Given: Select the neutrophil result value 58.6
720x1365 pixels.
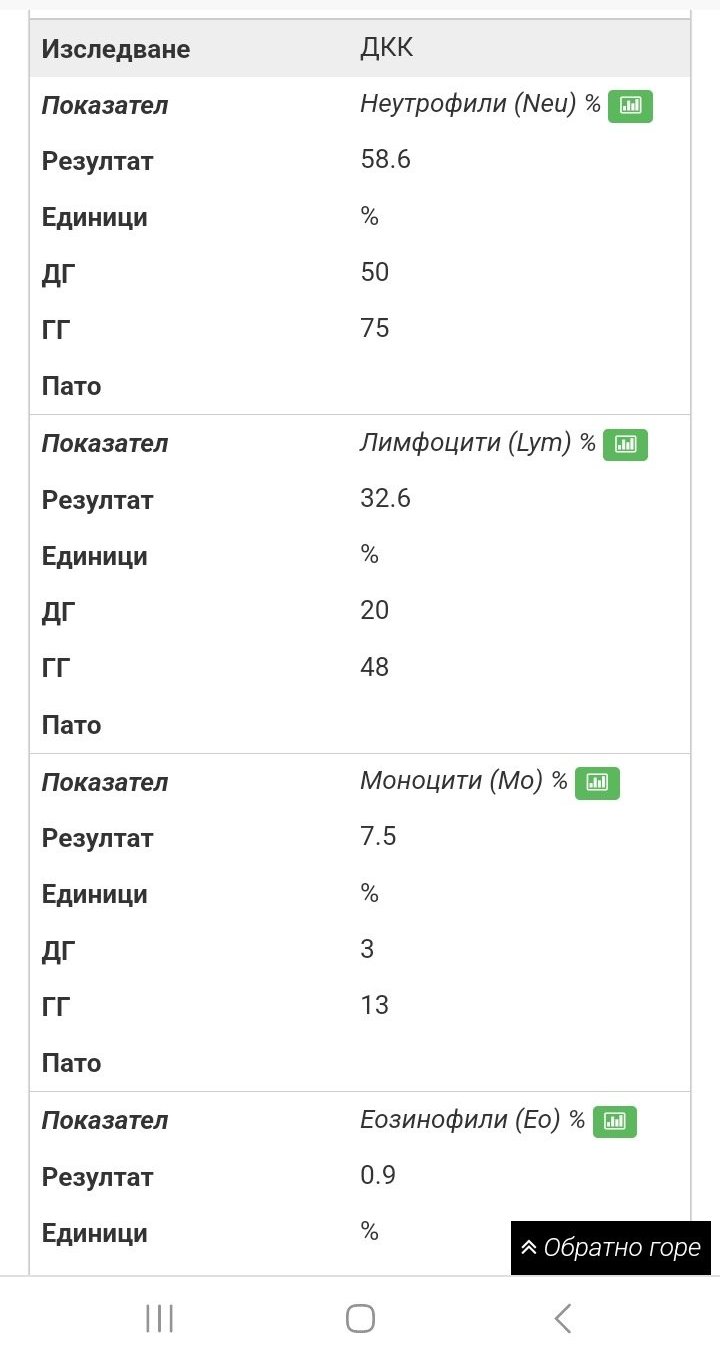Looking at the screenshot, I should [x=385, y=160].
